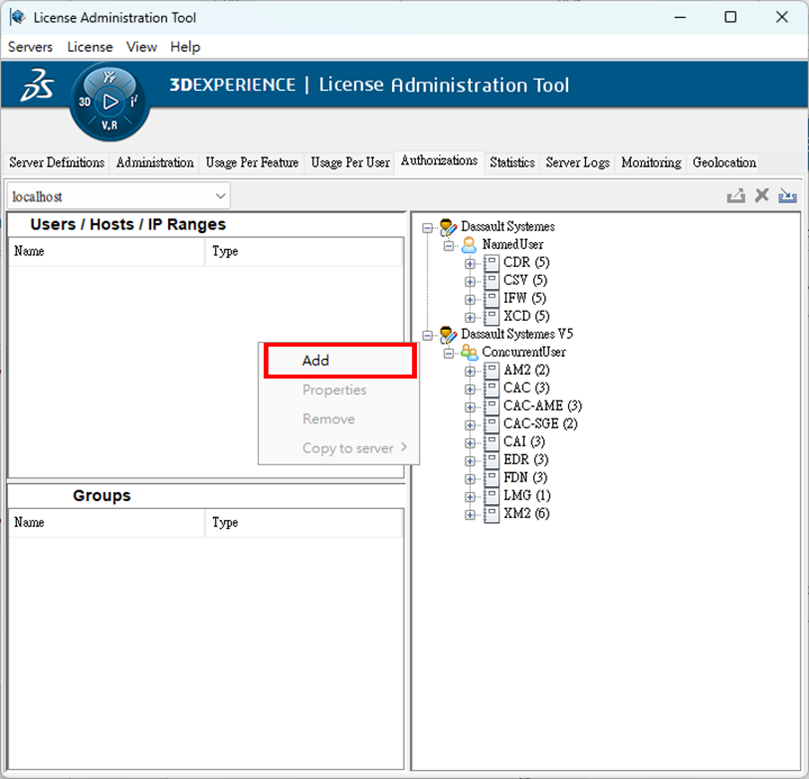Screen dimensions: 809x779
Task: Open the View menu
Action: [x=141, y=47]
